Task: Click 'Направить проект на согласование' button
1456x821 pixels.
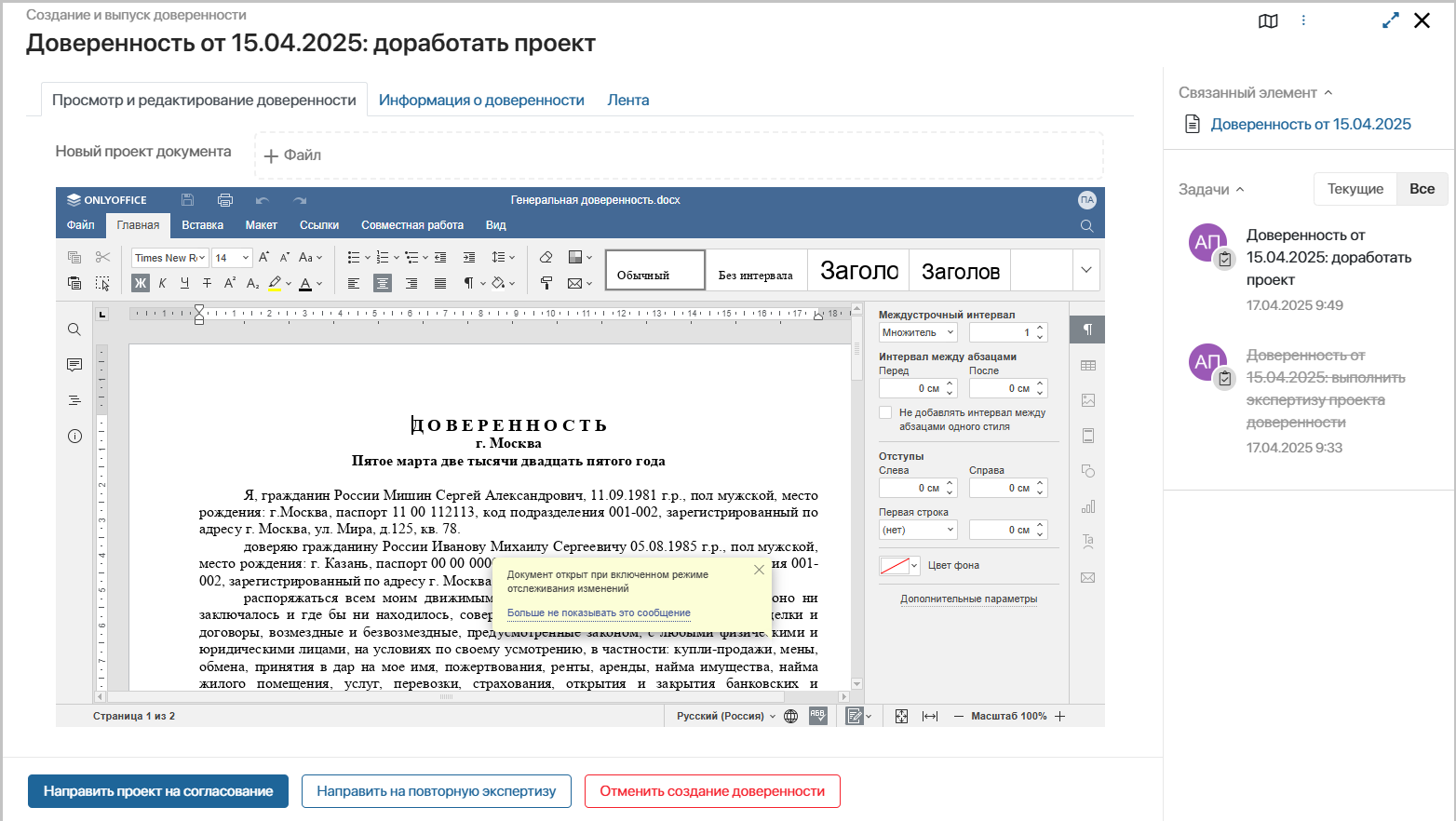Action: [x=158, y=791]
